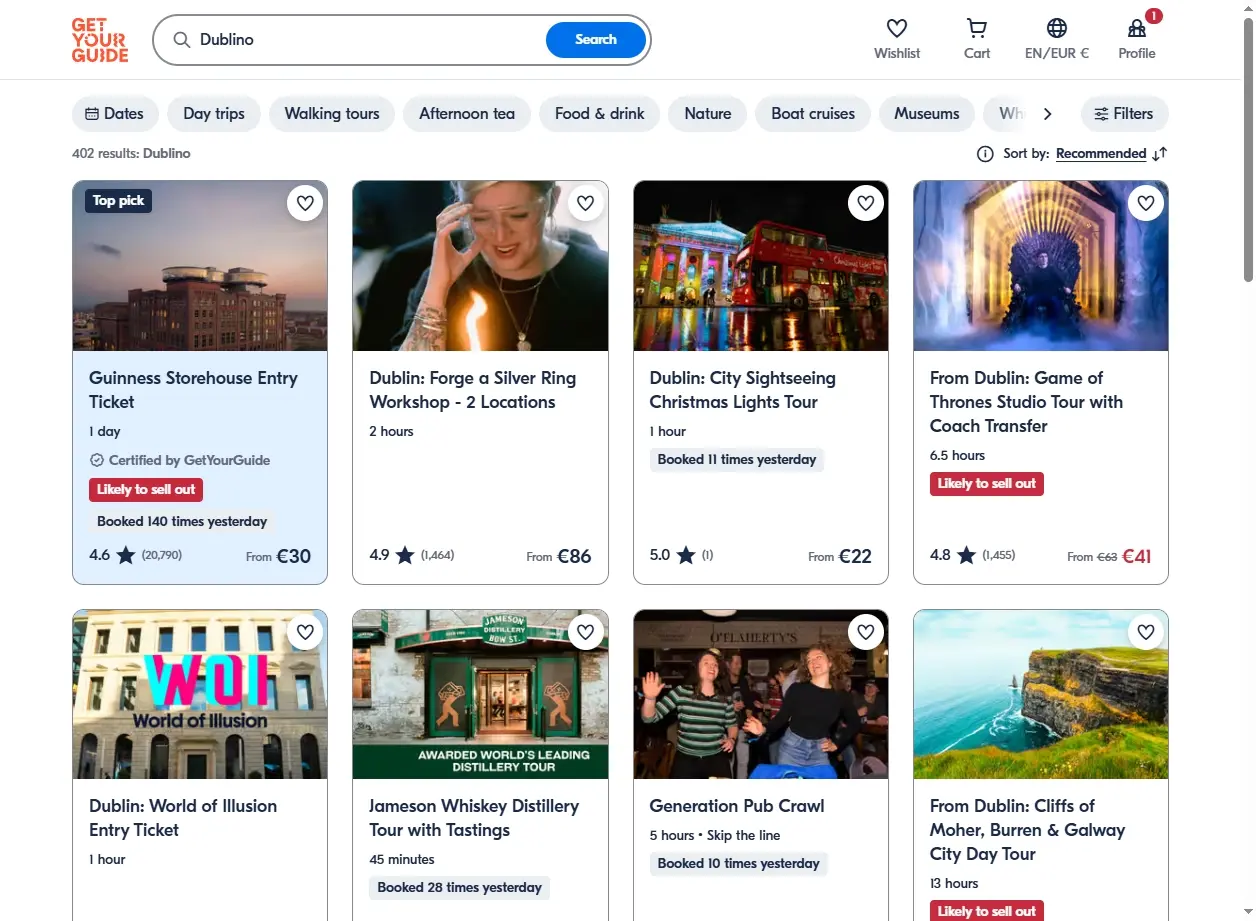Select the Nature chip

tap(708, 114)
